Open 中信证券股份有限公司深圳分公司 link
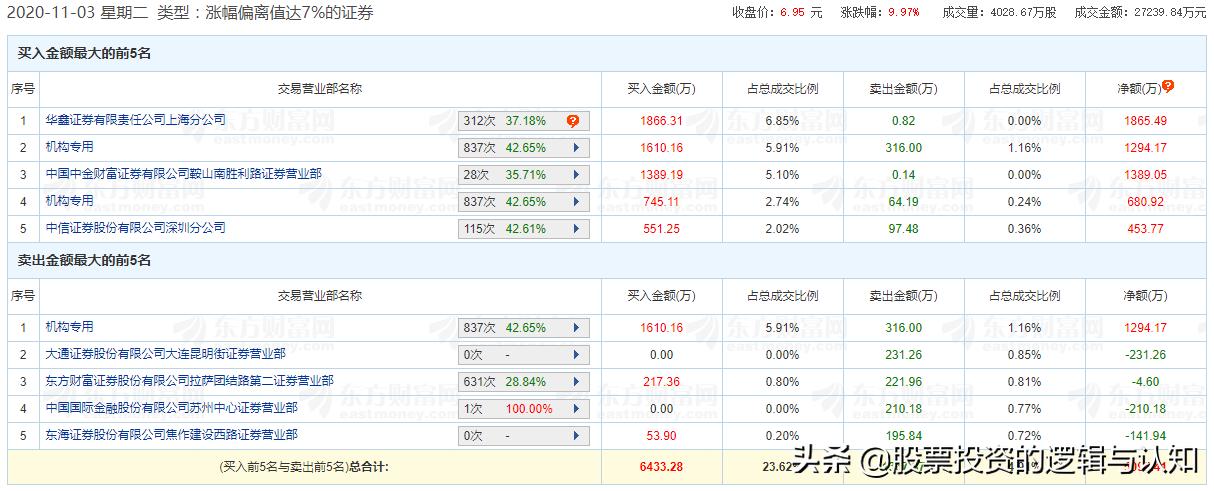The width and height of the screenshot is (1214, 491). click(135, 228)
